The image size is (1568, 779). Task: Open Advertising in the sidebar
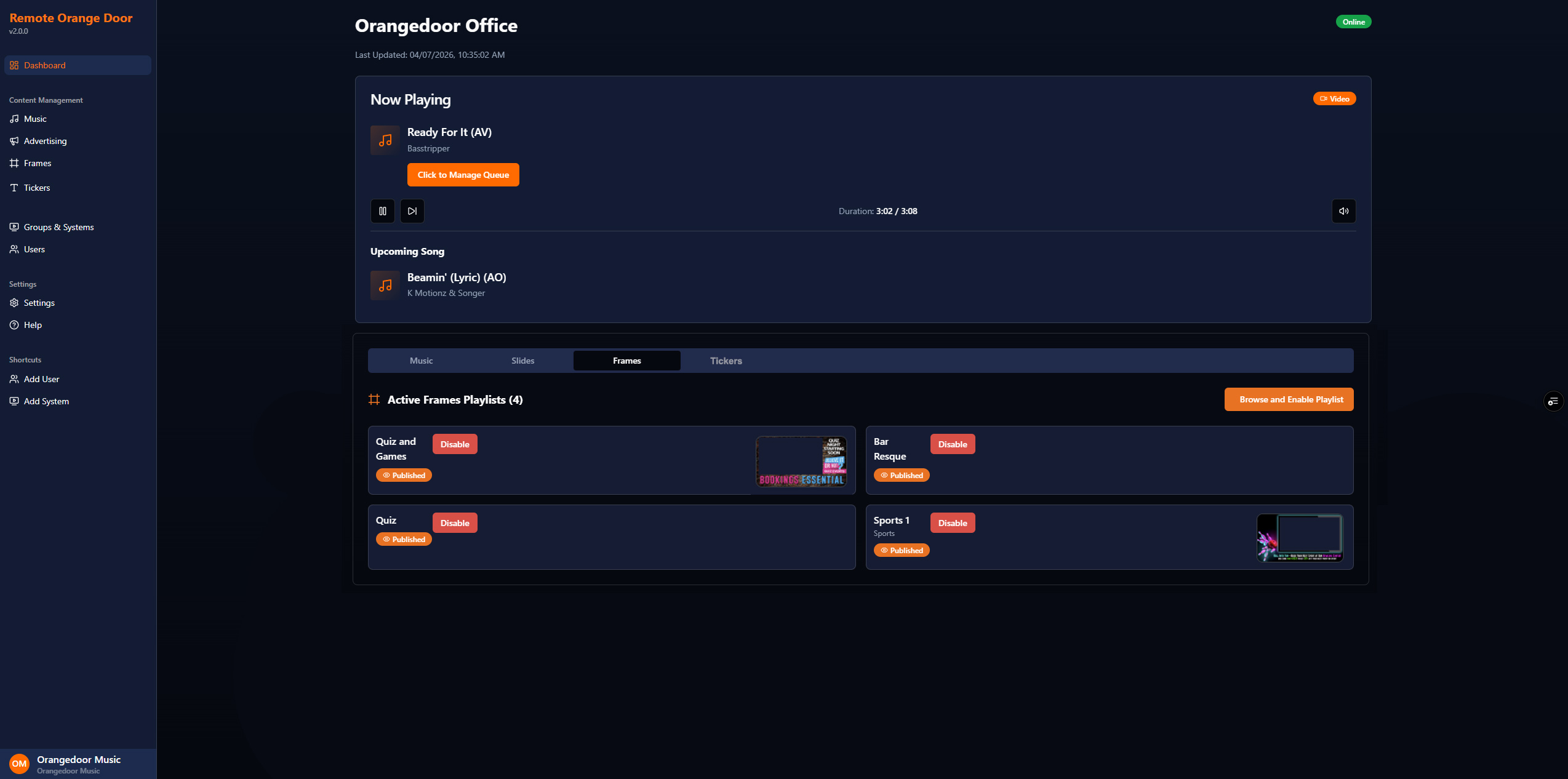[45, 141]
